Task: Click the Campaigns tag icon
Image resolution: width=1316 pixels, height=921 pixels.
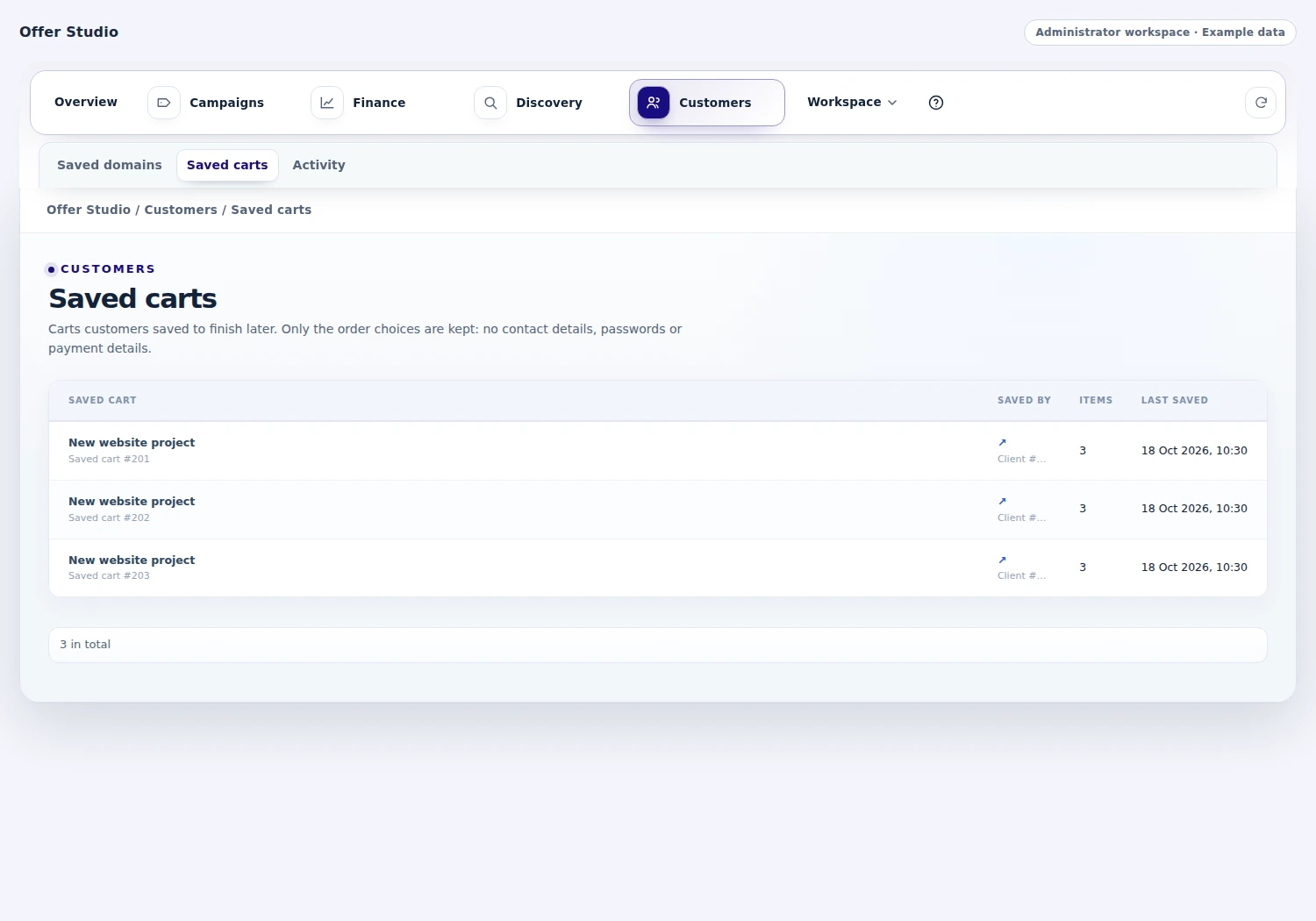Action: click(x=164, y=103)
